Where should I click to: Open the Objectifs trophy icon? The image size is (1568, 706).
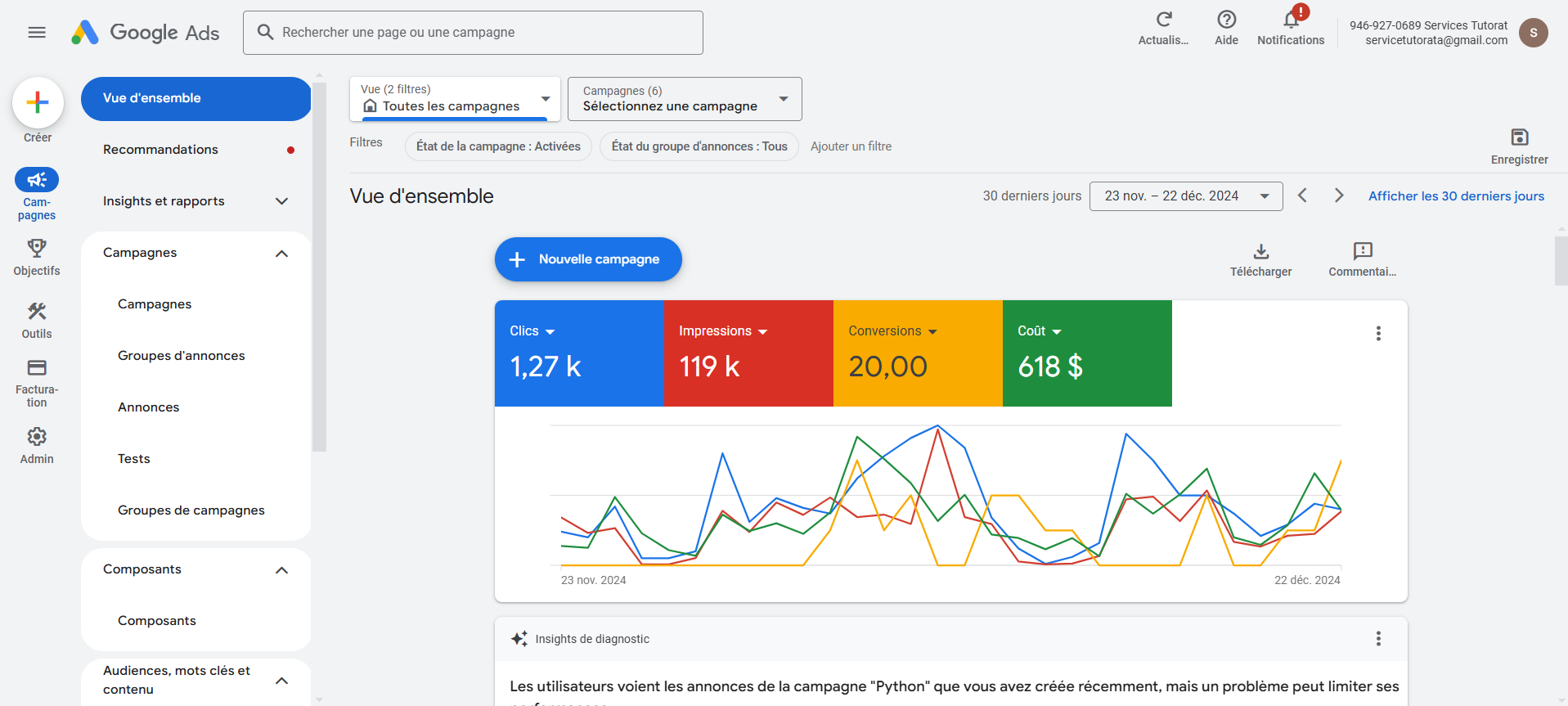37,248
